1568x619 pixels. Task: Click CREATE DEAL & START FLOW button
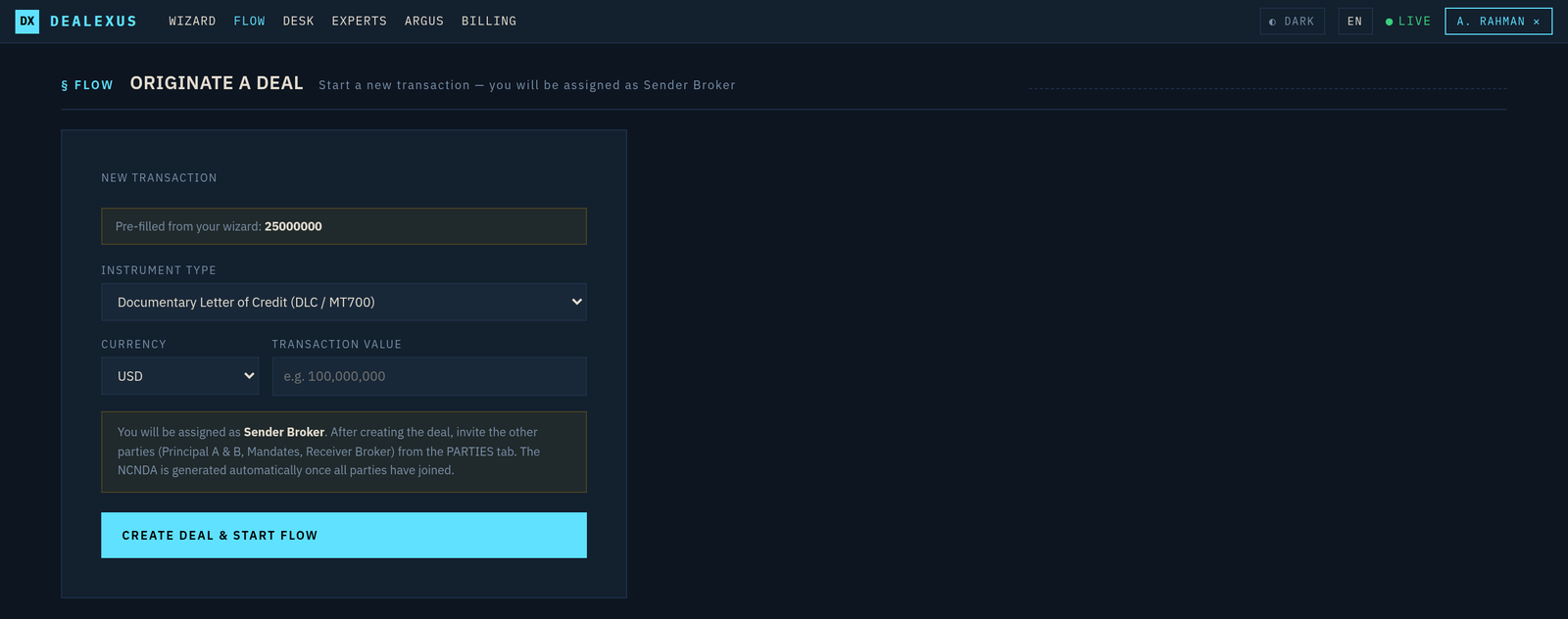point(344,536)
